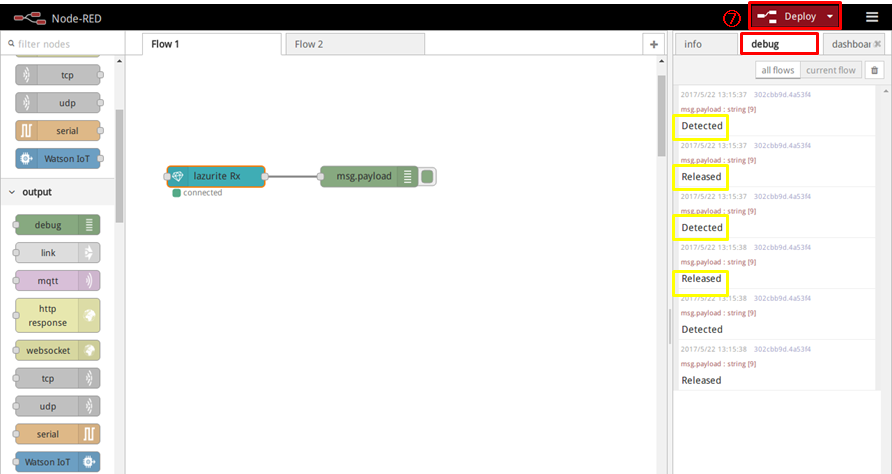
Task: Click the connected status under lazurite Rx
Action: 197,193
